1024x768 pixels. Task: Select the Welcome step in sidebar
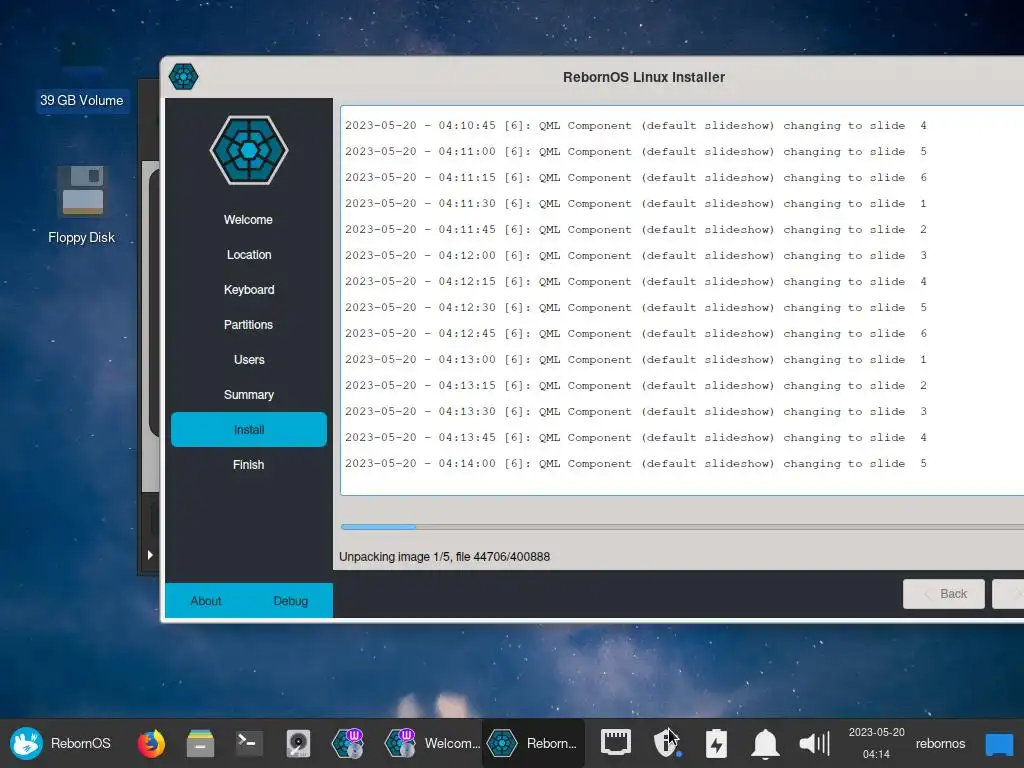coord(248,219)
